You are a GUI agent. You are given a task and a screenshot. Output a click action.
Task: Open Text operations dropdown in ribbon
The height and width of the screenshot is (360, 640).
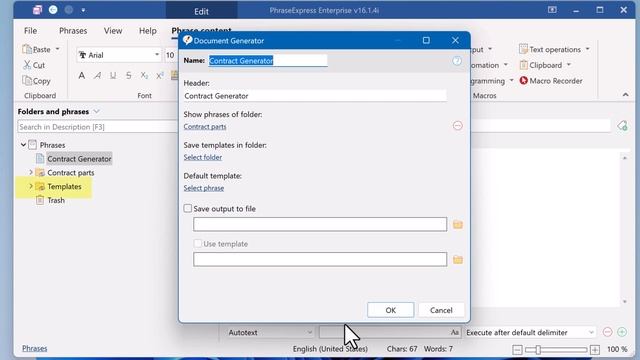[554, 49]
